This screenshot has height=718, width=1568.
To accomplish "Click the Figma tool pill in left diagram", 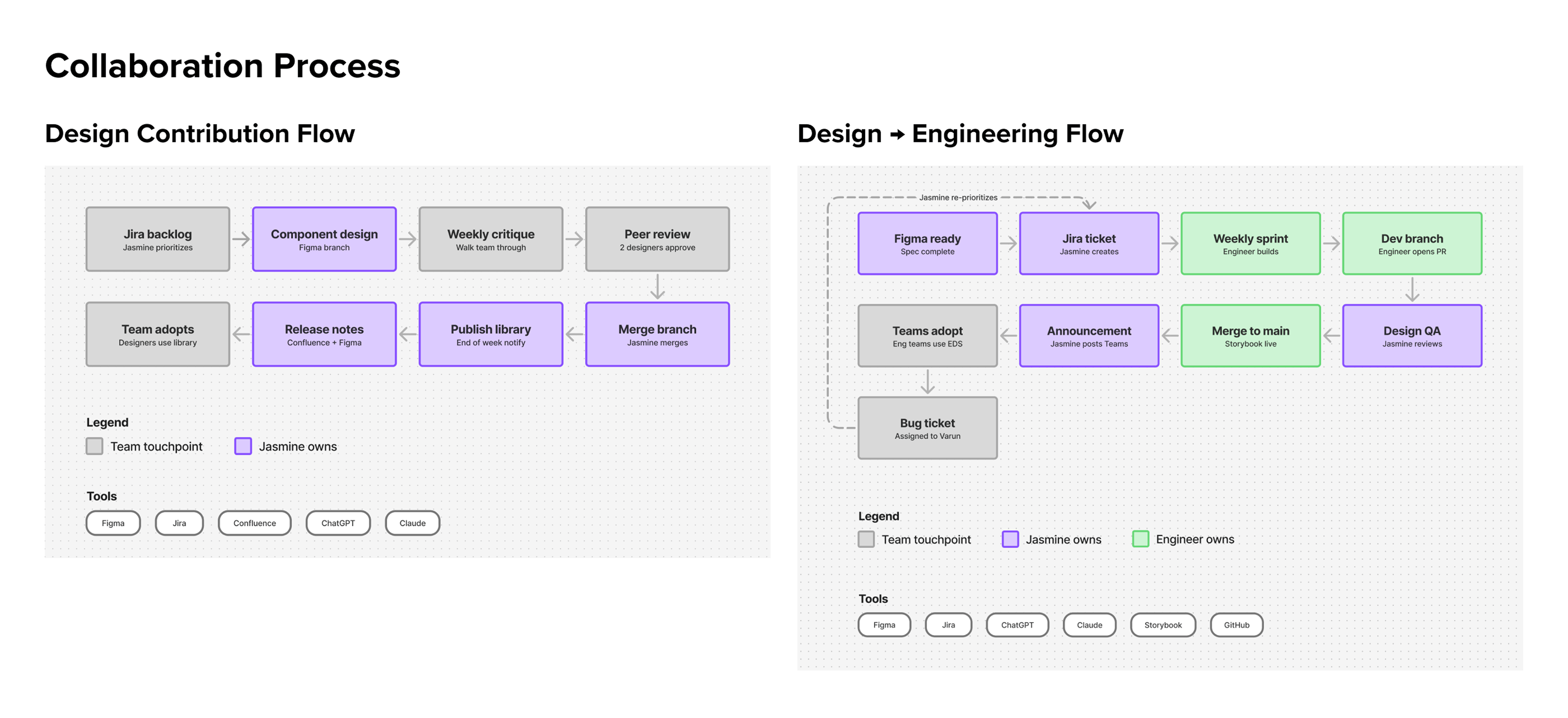I will 113,523.
